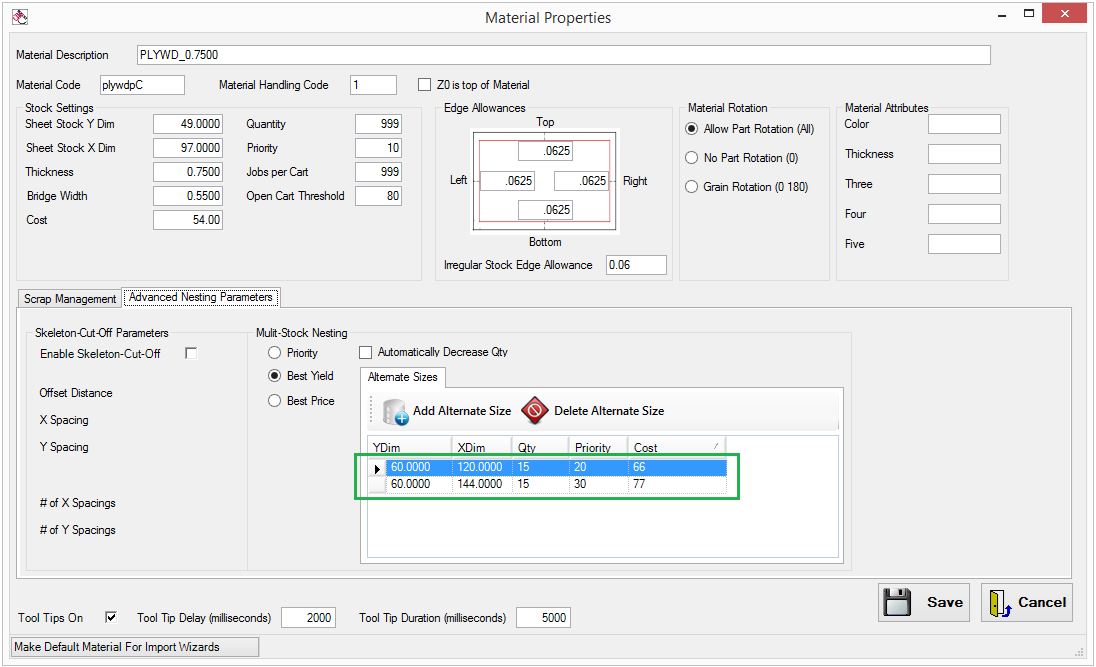Image resolution: width=1096 pixels, height=667 pixels.
Task: Click the YDim column header
Action: point(410,448)
